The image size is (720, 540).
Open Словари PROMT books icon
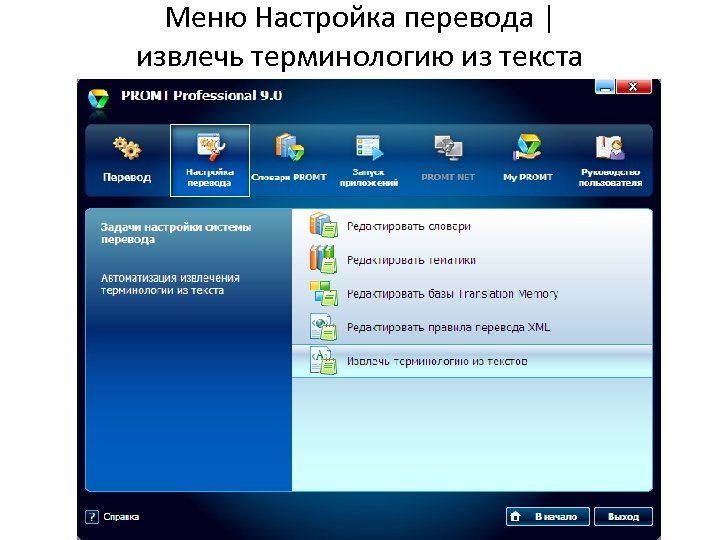pos(289,146)
